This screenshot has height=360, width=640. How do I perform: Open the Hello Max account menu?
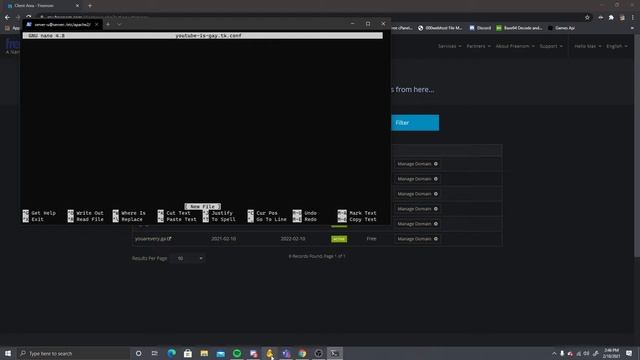pos(588,46)
